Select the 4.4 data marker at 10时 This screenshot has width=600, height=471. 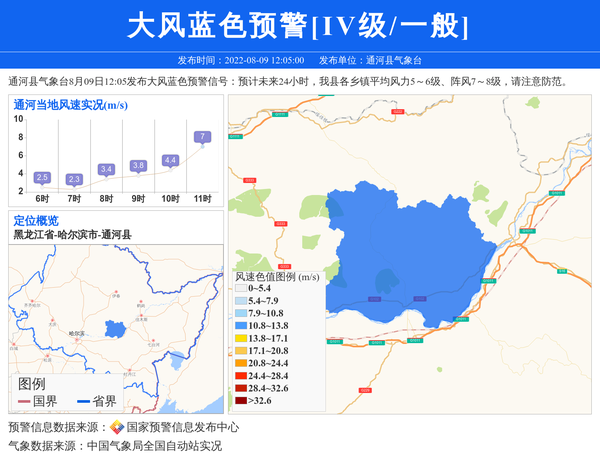tap(170, 160)
